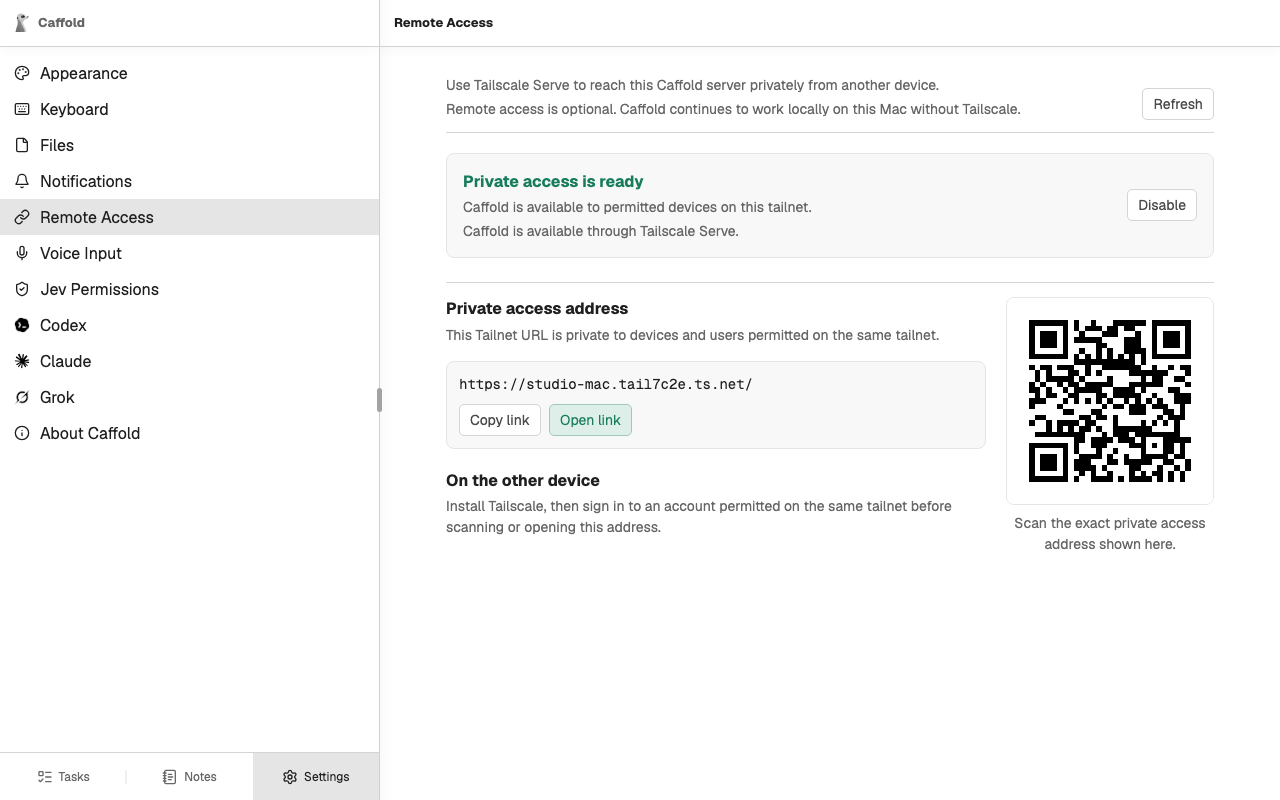Image resolution: width=1280 pixels, height=800 pixels.
Task: Go to Files settings
Action: pyautogui.click(x=189, y=145)
